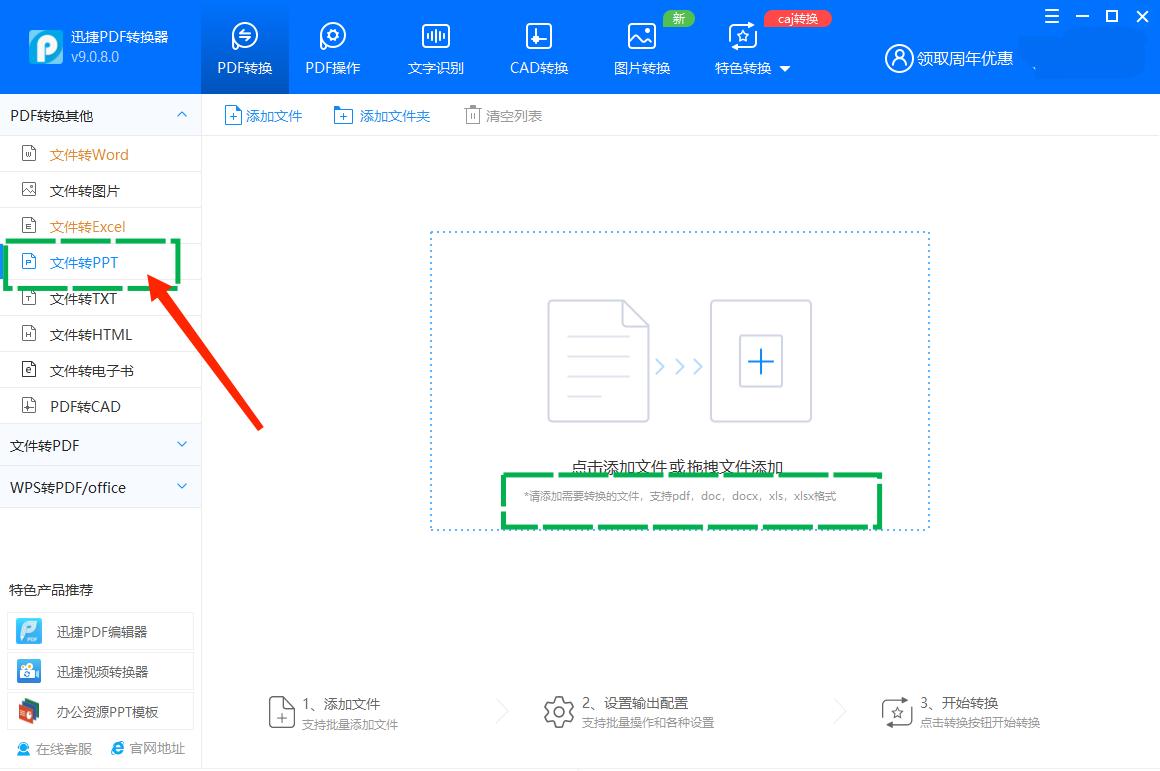Click the 添加文件 button to add files
The height and width of the screenshot is (771, 1160).
pos(262,115)
